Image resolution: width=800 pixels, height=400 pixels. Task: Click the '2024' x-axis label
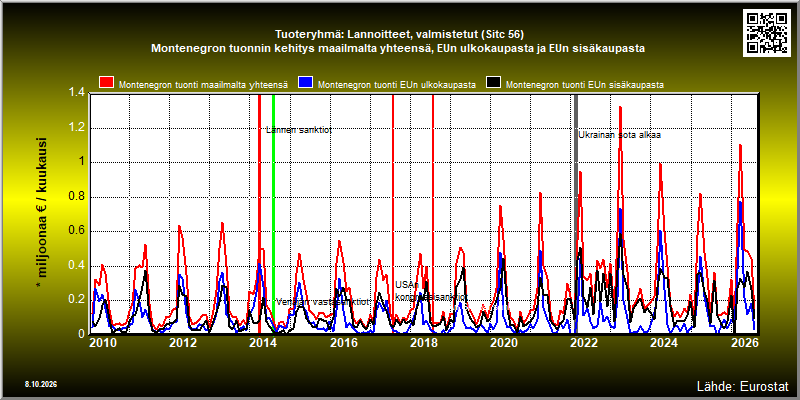(664, 343)
